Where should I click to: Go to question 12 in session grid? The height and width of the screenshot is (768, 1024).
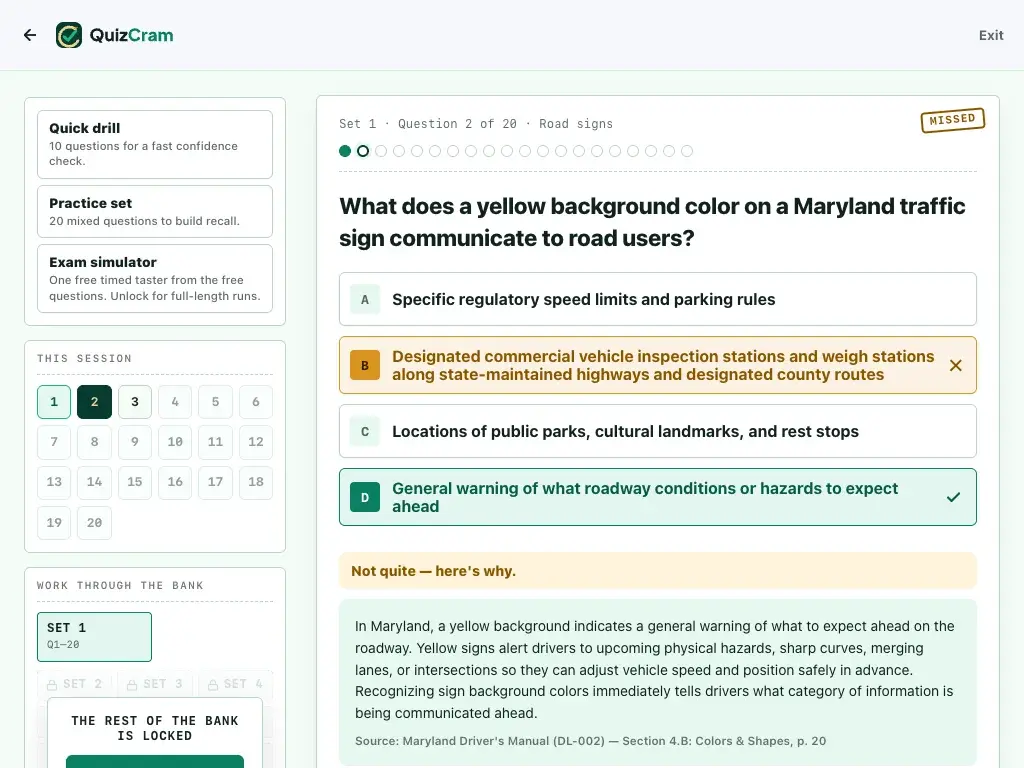click(256, 442)
